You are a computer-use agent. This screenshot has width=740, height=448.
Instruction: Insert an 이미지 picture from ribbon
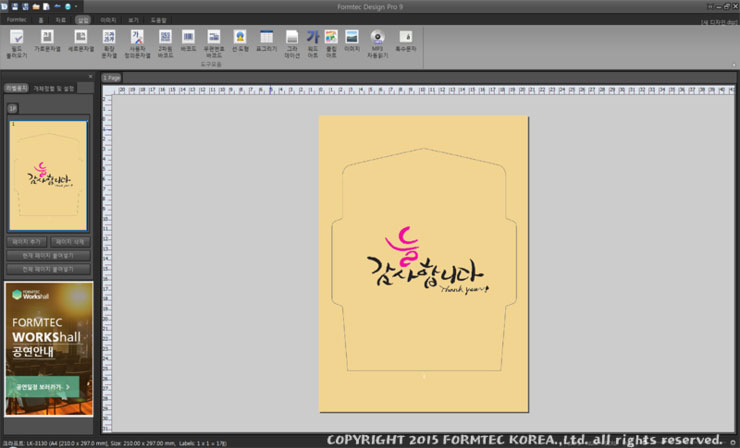click(x=352, y=41)
